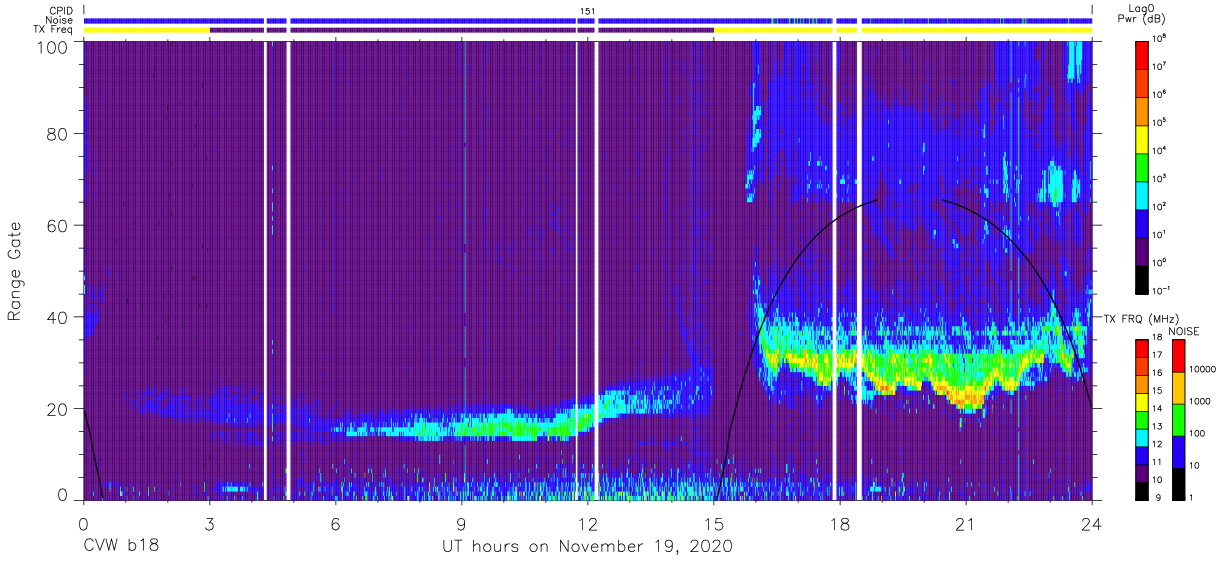
Task: Click the y-axis tick label '100'
Action: [x=53, y=47]
